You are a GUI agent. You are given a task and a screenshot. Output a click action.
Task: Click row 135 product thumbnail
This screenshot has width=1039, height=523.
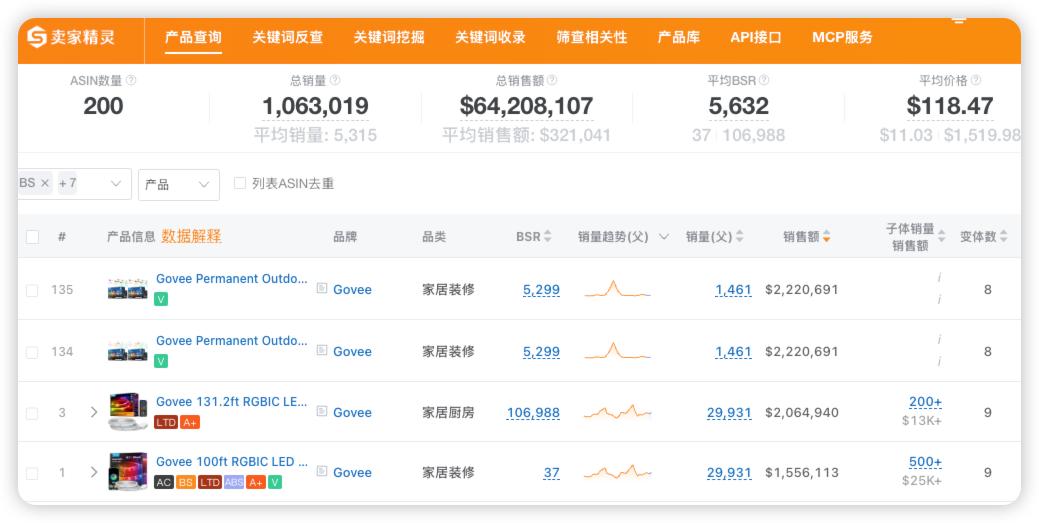tap(128, 289)
